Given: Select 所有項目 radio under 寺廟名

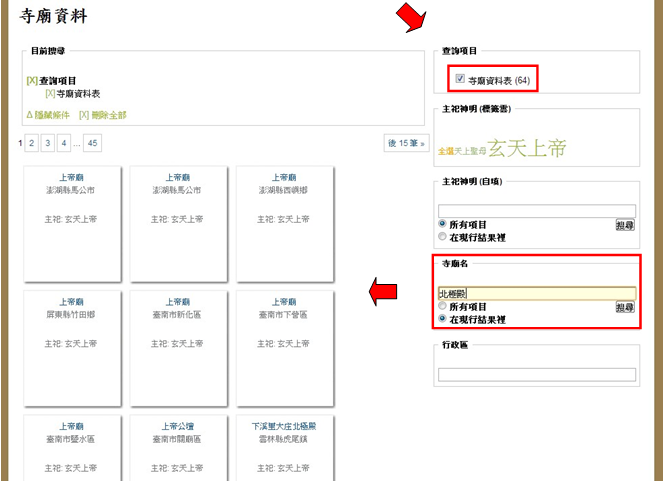Looking at the screenshot, I should 443,307.
